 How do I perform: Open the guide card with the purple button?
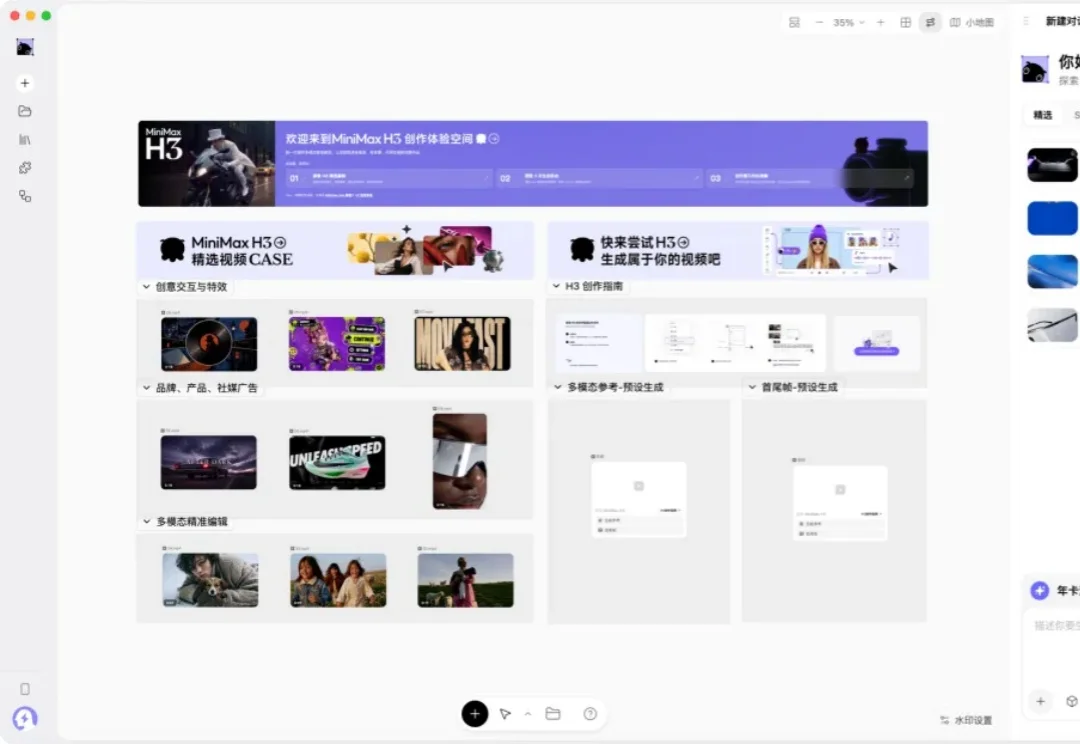pyautogui.click(x=877, y=343)
